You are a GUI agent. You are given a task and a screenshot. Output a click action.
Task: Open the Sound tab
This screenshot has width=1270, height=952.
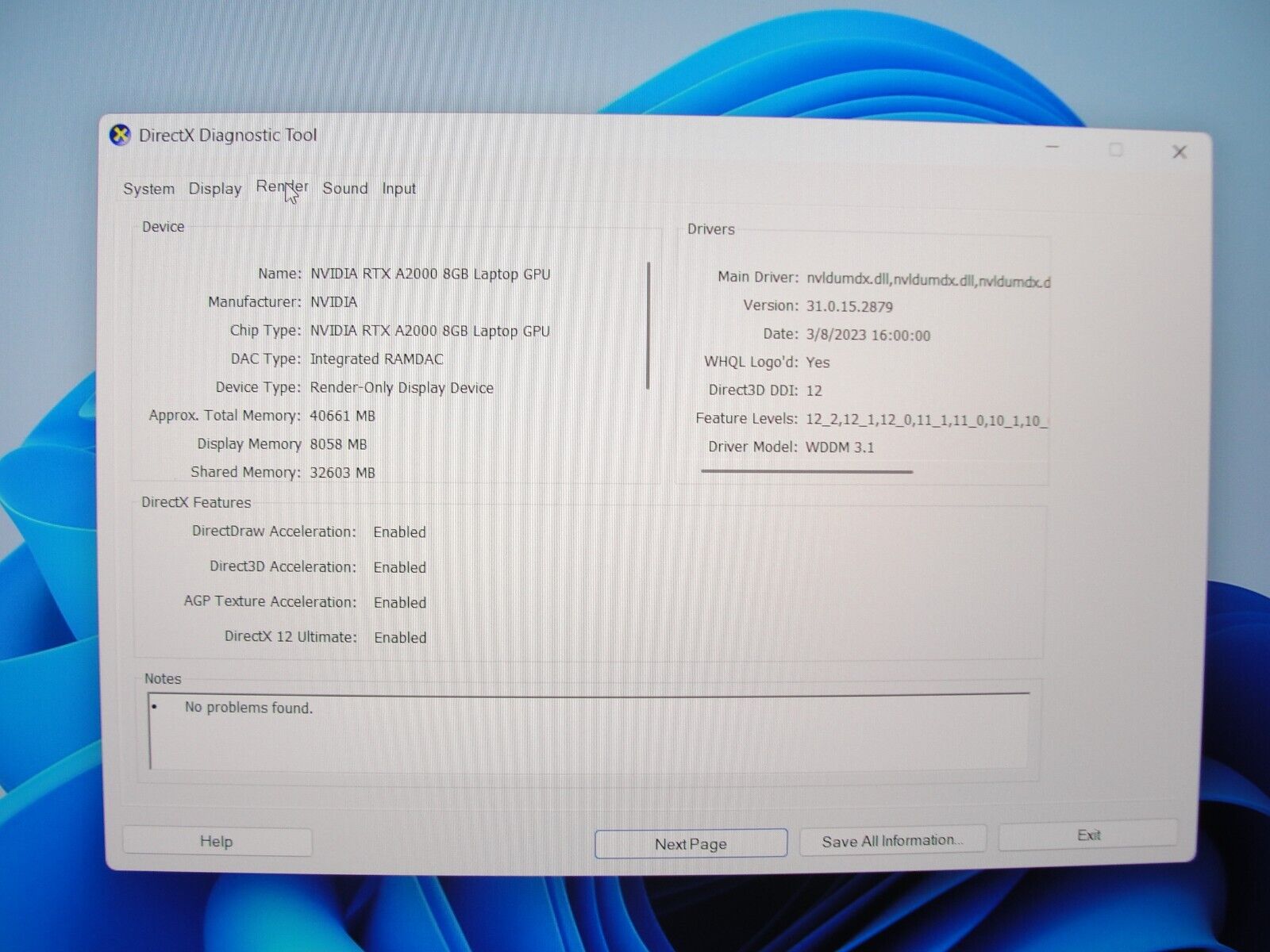(345, 189)
